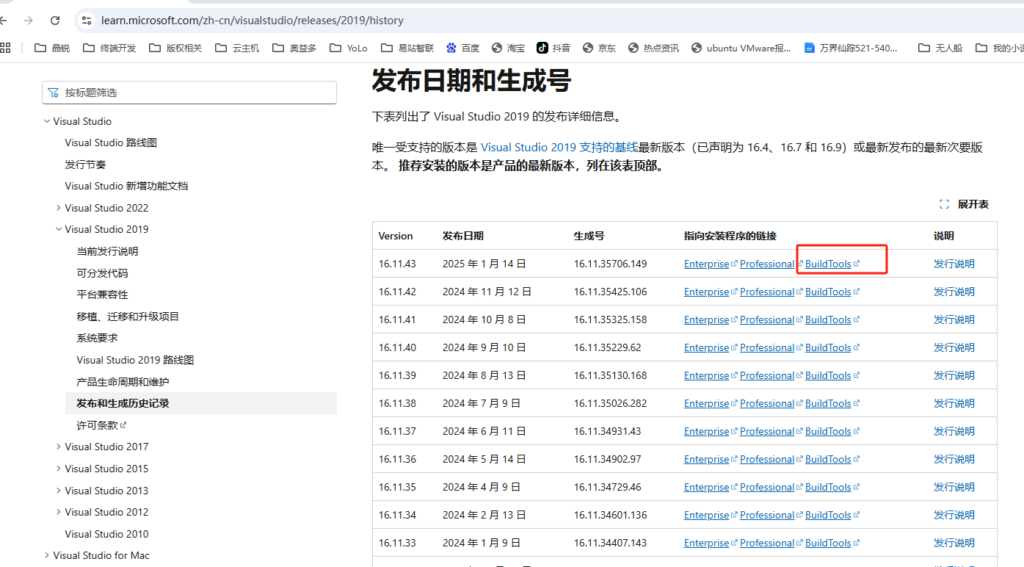Open the 奥益多 bookmark folder
The width and height of the screenshot is (1024, 567).
click(x=294, y=48)
